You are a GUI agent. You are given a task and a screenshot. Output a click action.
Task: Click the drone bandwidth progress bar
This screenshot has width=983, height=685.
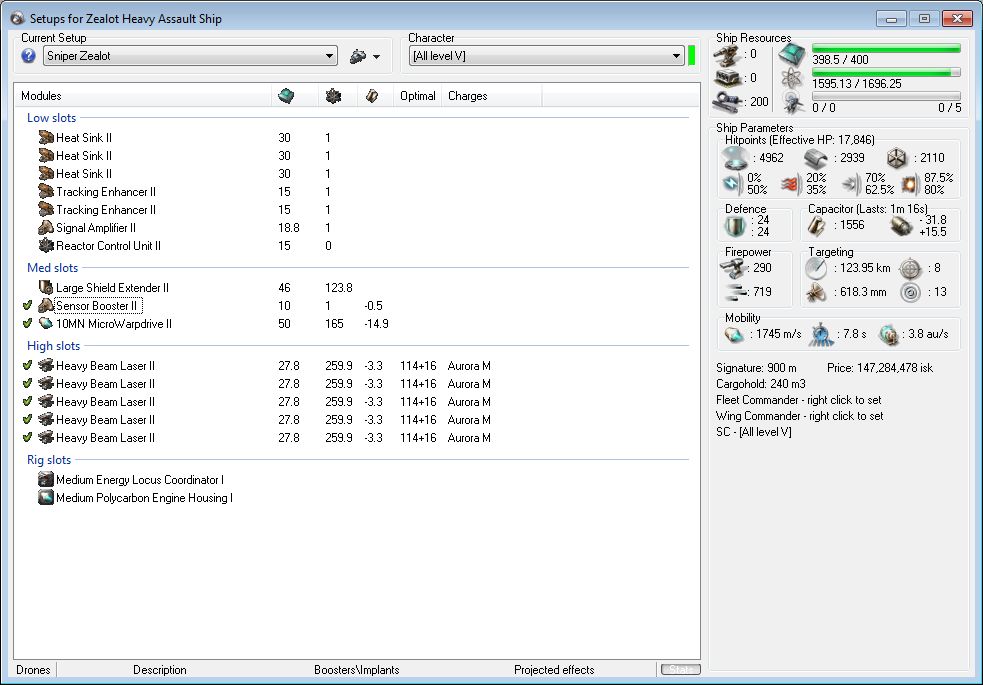pos(886,97)
